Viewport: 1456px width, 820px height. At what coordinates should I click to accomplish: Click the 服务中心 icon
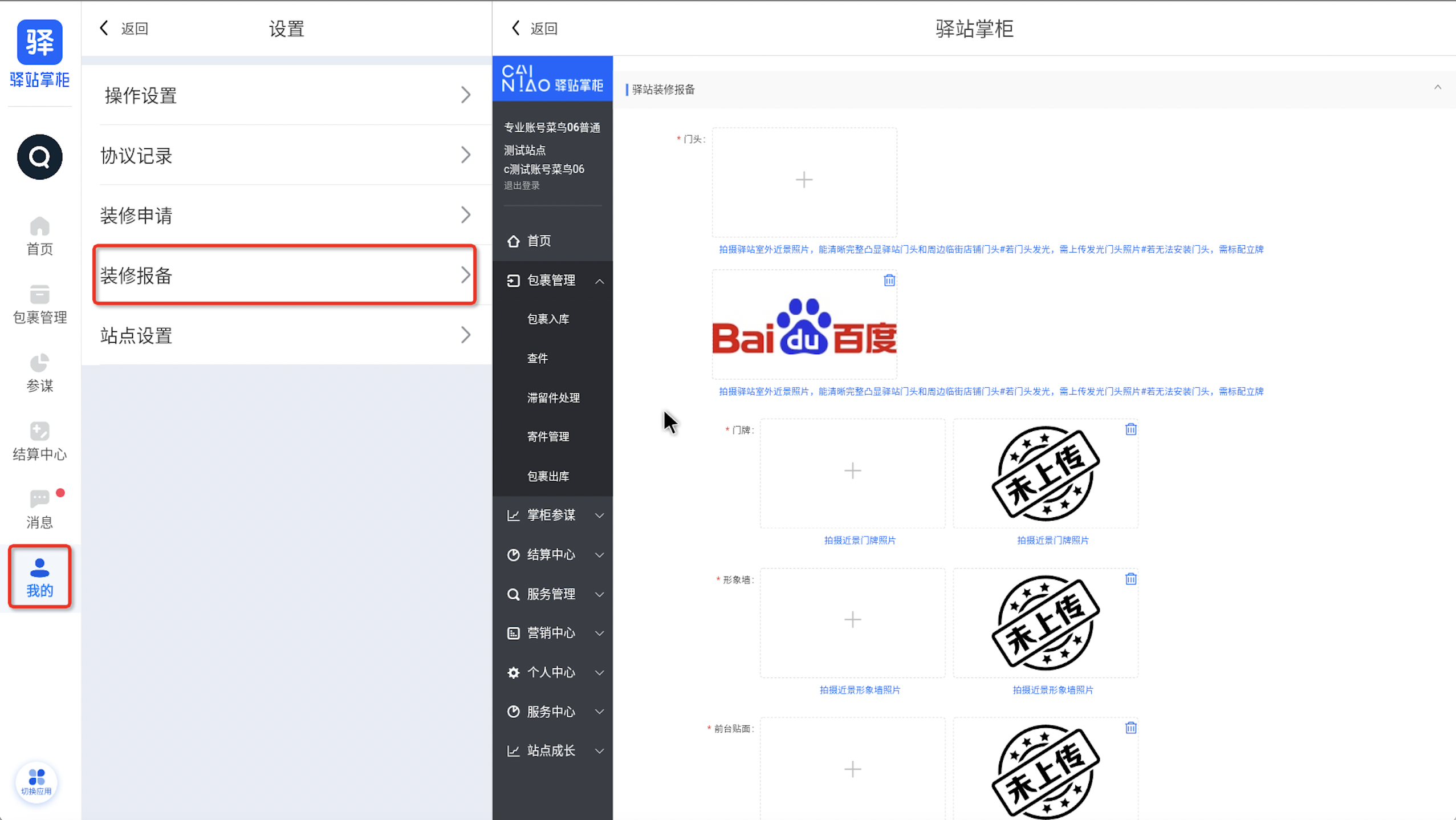pyautogui.click(x=513, y=712)
